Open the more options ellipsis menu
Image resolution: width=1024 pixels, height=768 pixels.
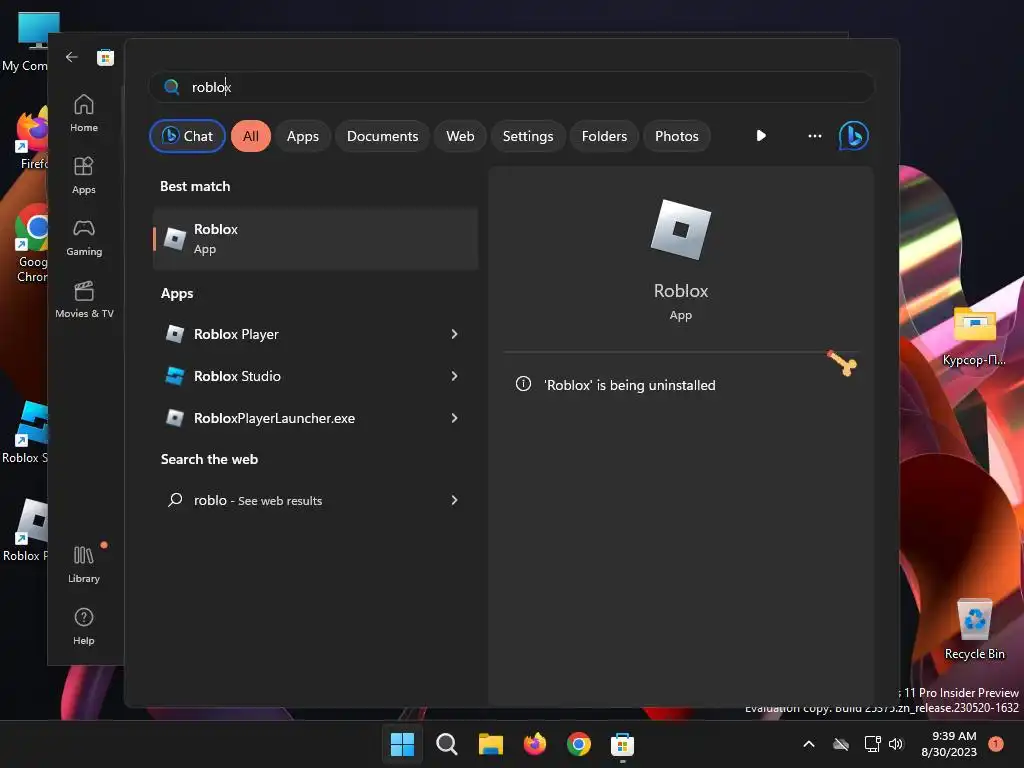point(814,136)
